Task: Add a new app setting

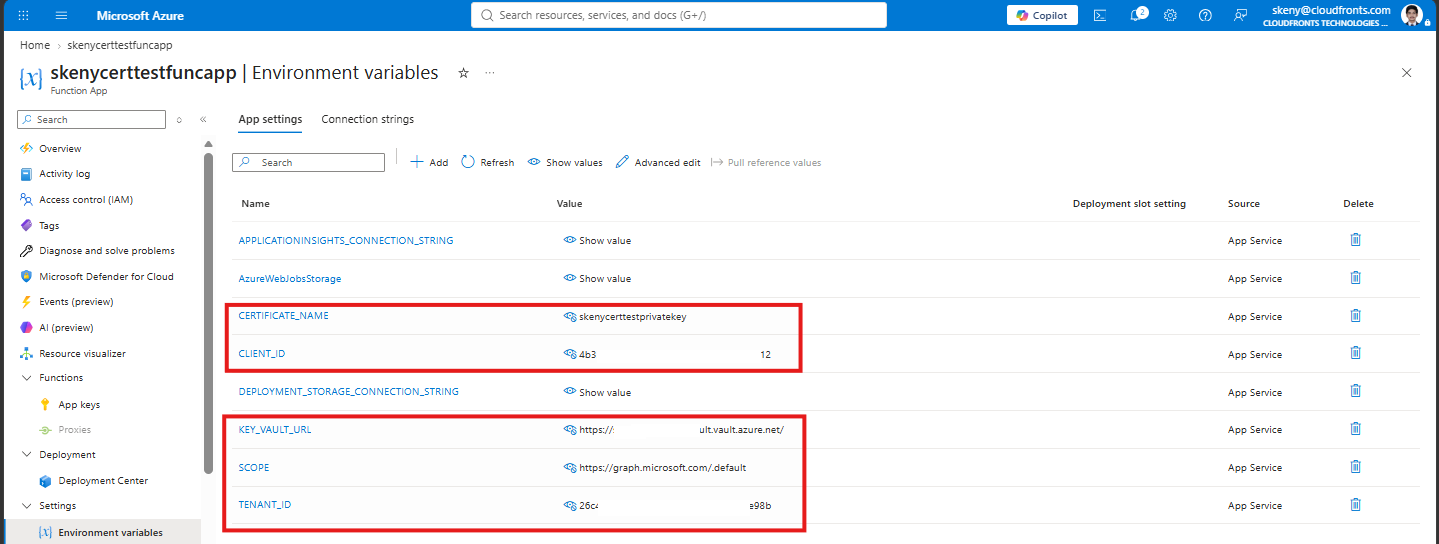Action: pos(430,162)
